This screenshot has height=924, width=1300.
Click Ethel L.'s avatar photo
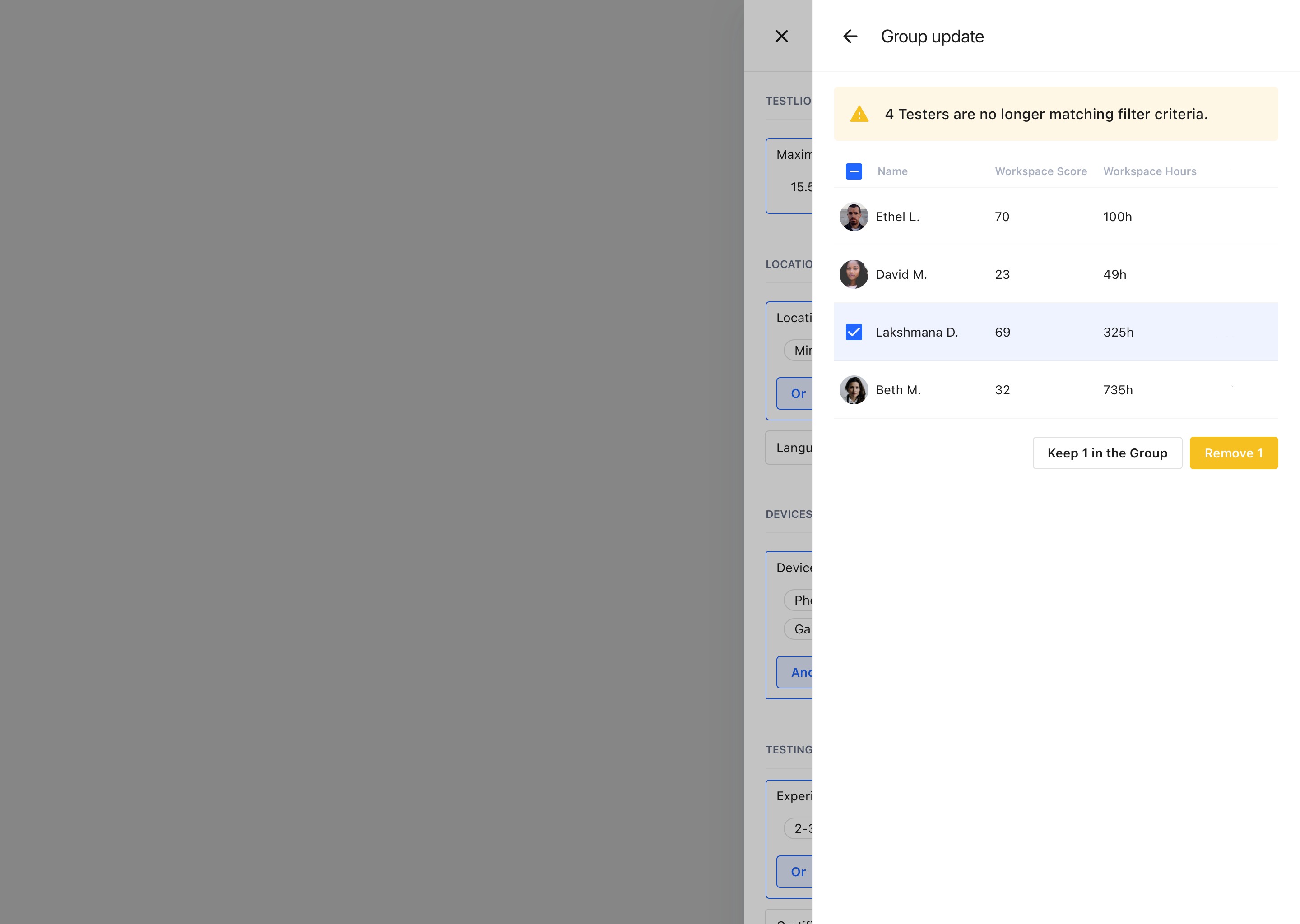pos(853,217)
